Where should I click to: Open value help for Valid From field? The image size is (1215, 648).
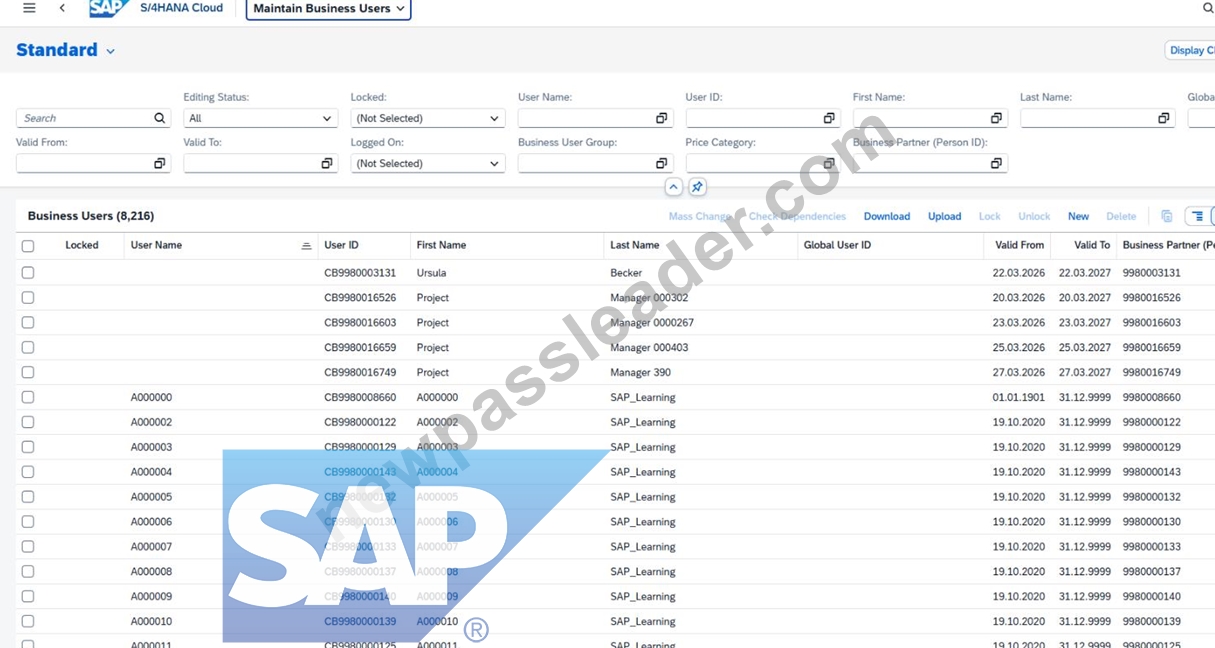159,163
